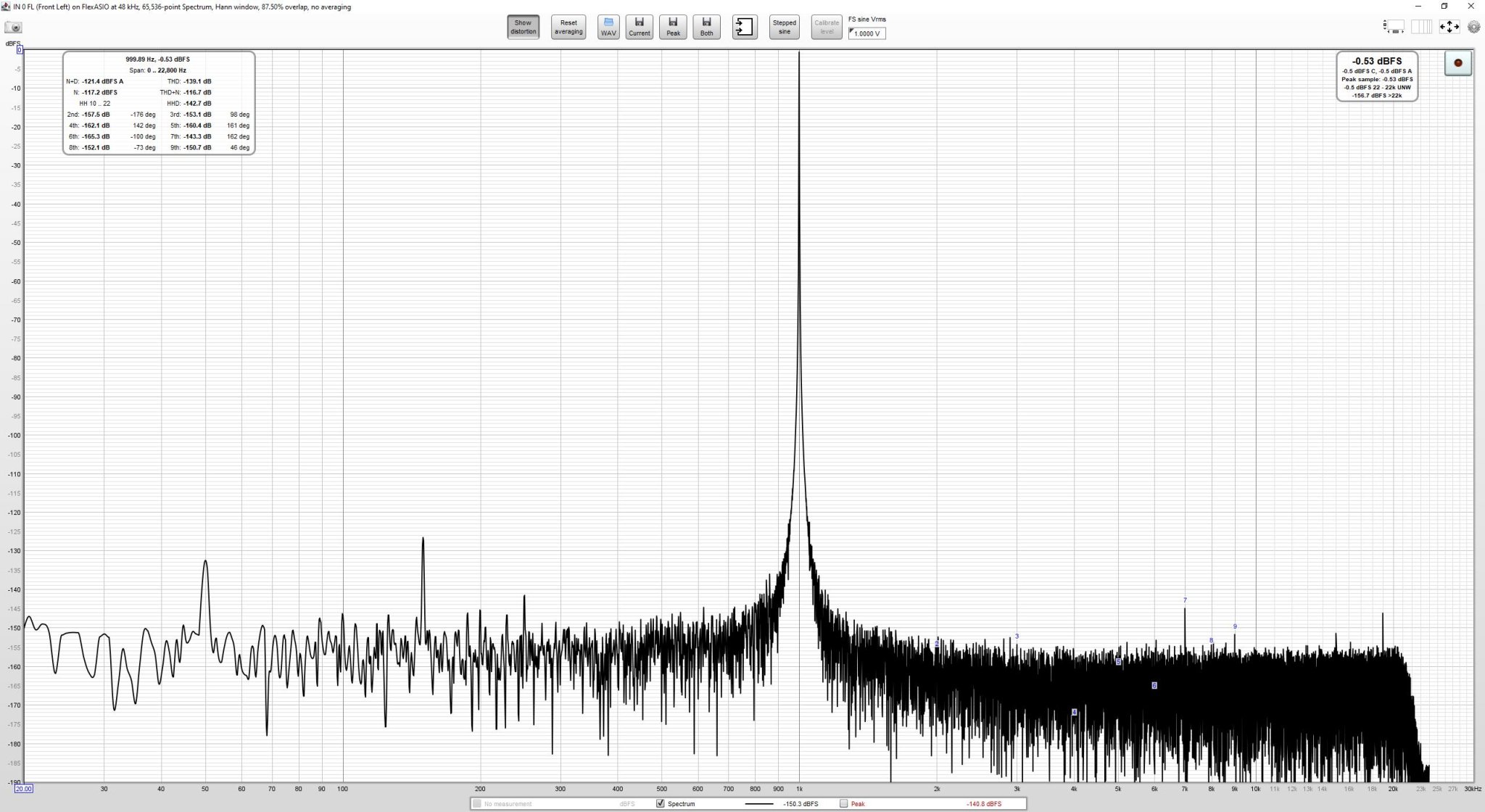Click the Spectrum black line sample
Viewport: 1485px width, 812px height.
pos(759,803)
